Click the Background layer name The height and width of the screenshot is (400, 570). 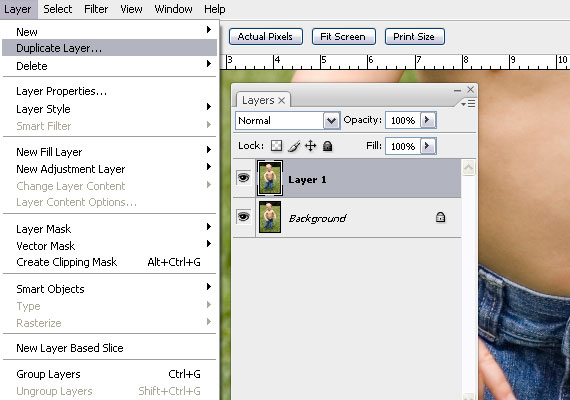point(317,218)
